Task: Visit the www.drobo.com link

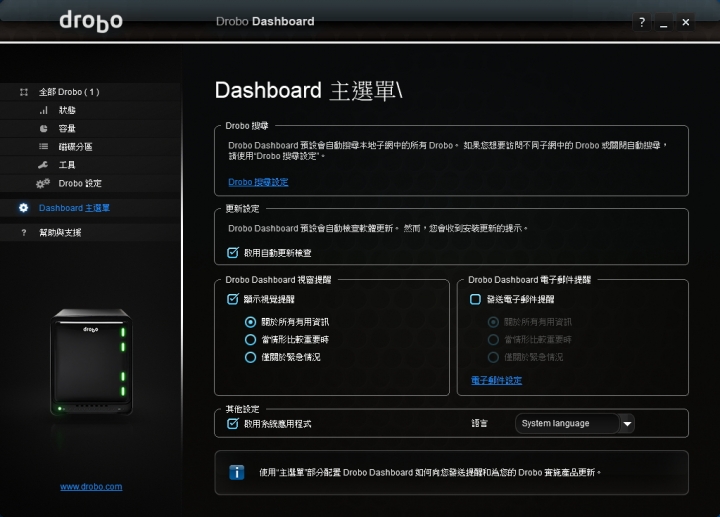Action: pyautogui.click(x=91, y=487)
